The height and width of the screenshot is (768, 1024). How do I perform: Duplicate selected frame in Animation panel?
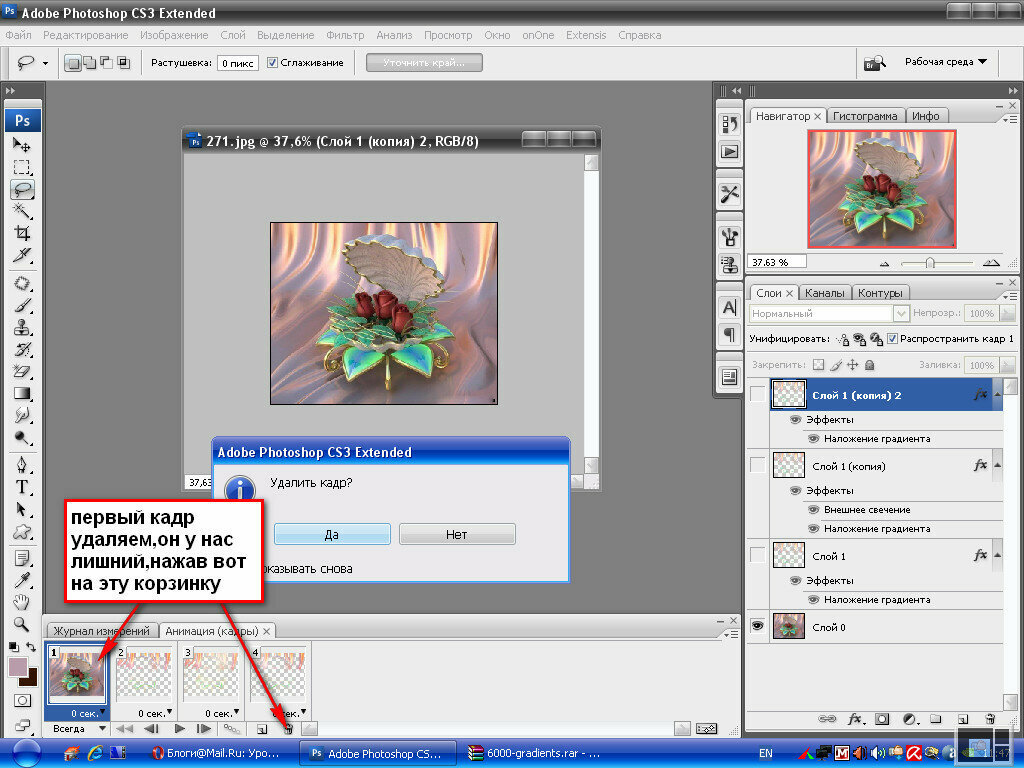coord(262,729)
